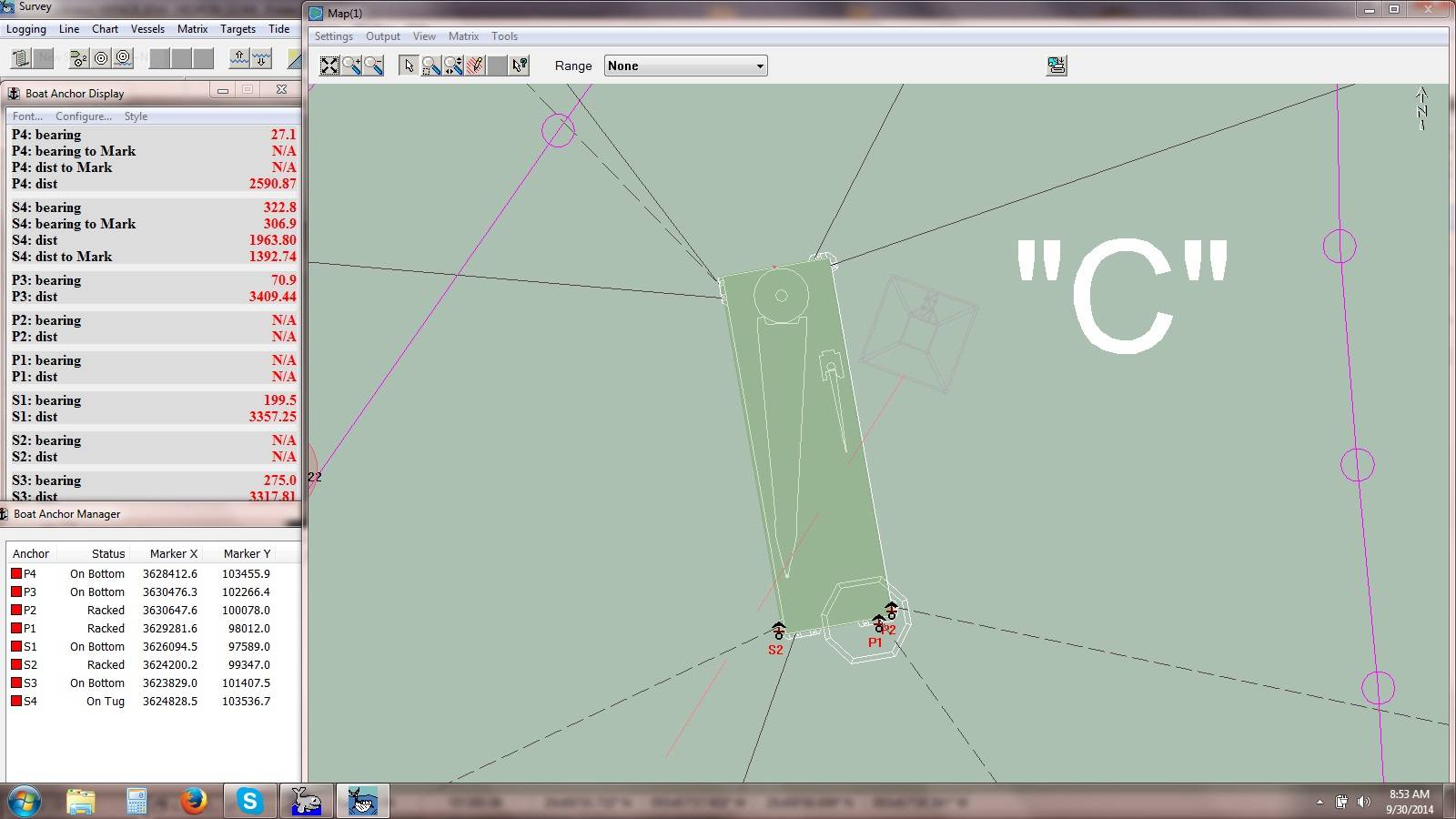The image size is (1456, 819).
Task: Click the lower tide arrow-down icon
Action: 261,58
